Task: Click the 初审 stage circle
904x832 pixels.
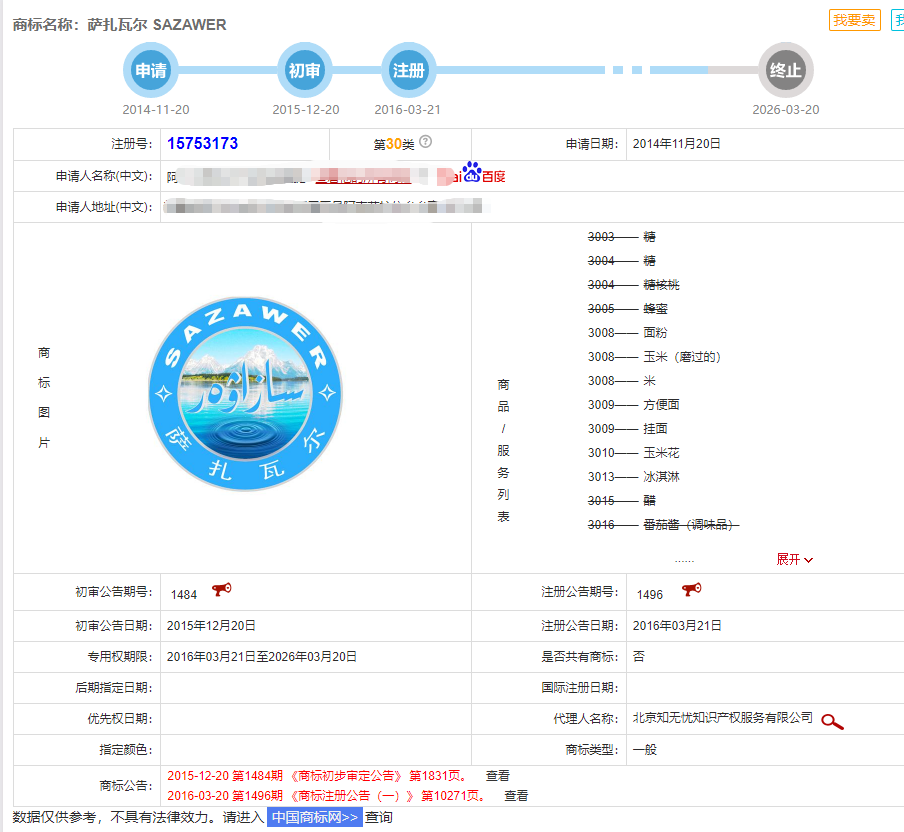Action: (x=304, y=70)
